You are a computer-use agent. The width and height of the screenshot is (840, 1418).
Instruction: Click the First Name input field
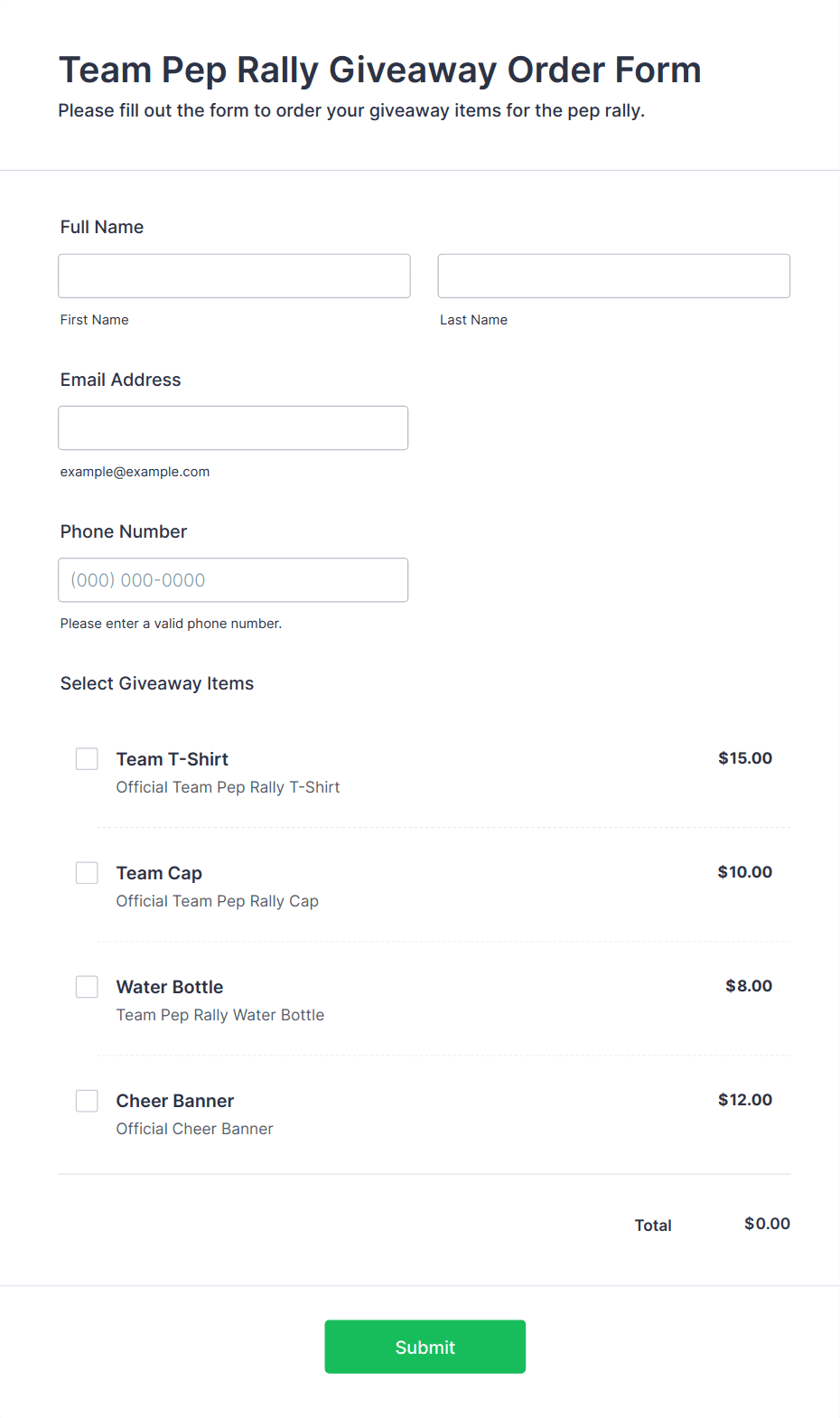pos(233,276)
